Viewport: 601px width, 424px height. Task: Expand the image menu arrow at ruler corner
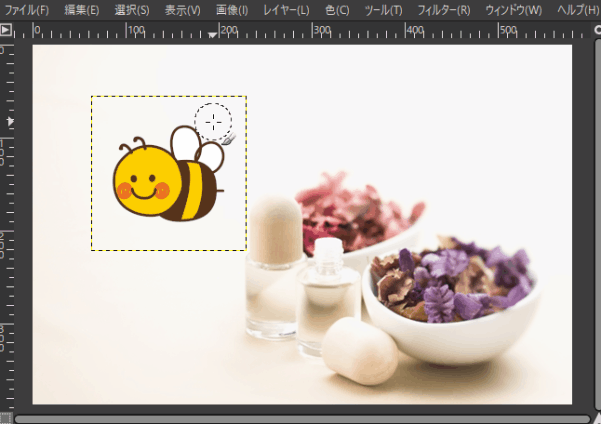point(6,30)
